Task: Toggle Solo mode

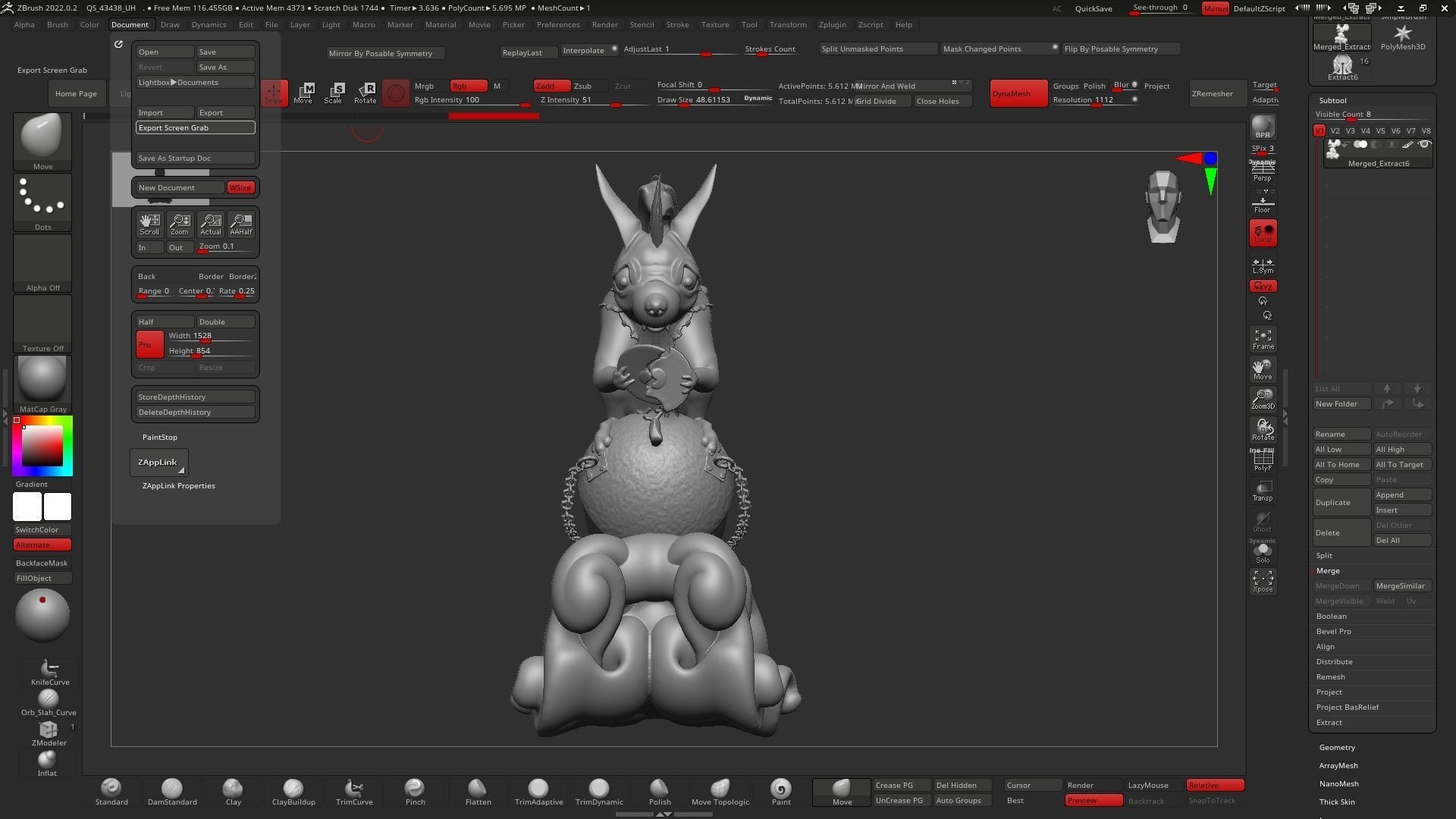Action: click(1263, 551)
